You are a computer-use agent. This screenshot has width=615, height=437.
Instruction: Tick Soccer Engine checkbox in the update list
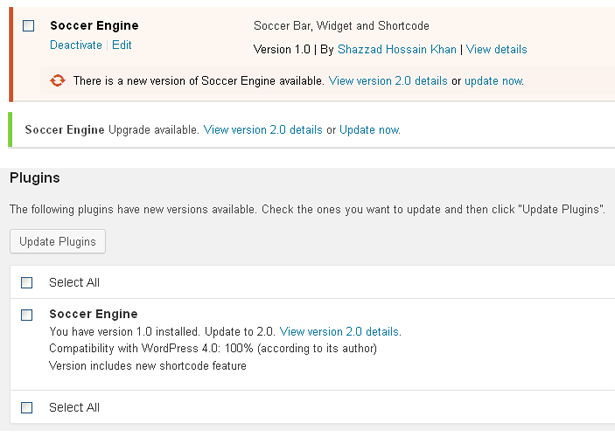27,315
